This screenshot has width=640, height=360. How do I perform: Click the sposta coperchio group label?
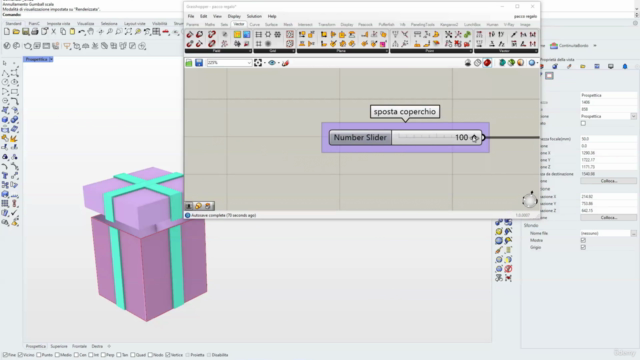click(x=405, y=112)
